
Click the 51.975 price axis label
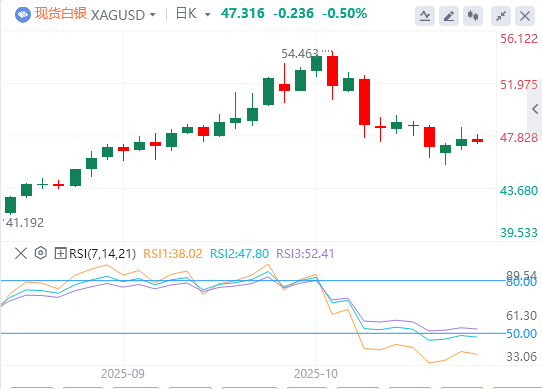point(519,85)
